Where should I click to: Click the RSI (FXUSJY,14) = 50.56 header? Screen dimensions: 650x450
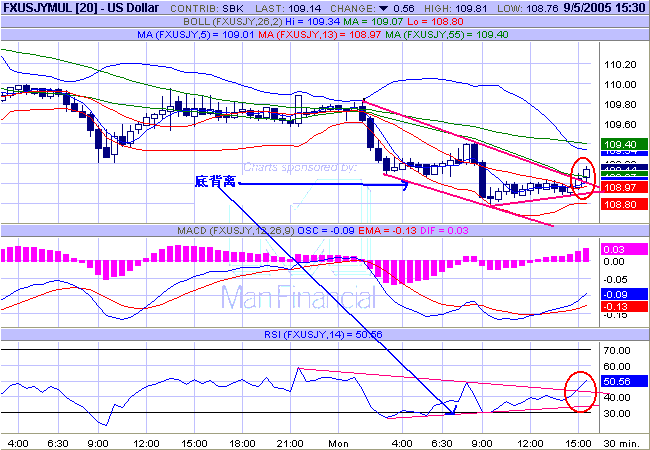pos(323,334)
